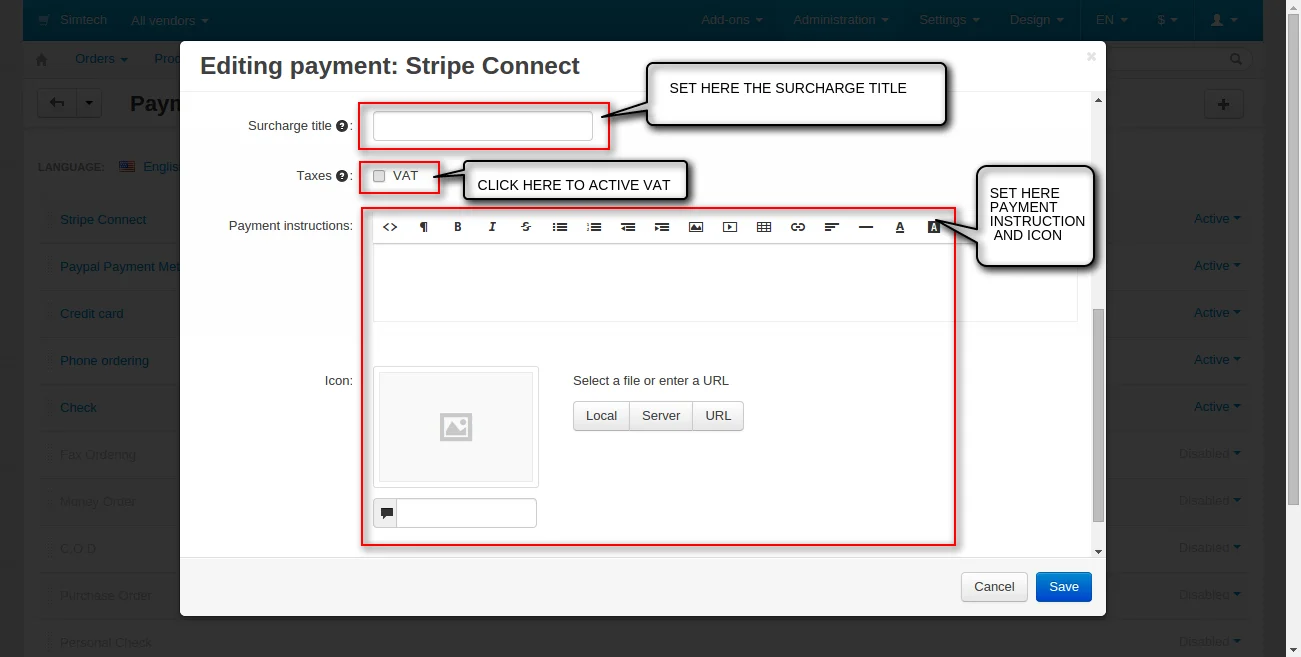Close the editing payment dialog
1301x657 pixels.
tap(1091, 57)
